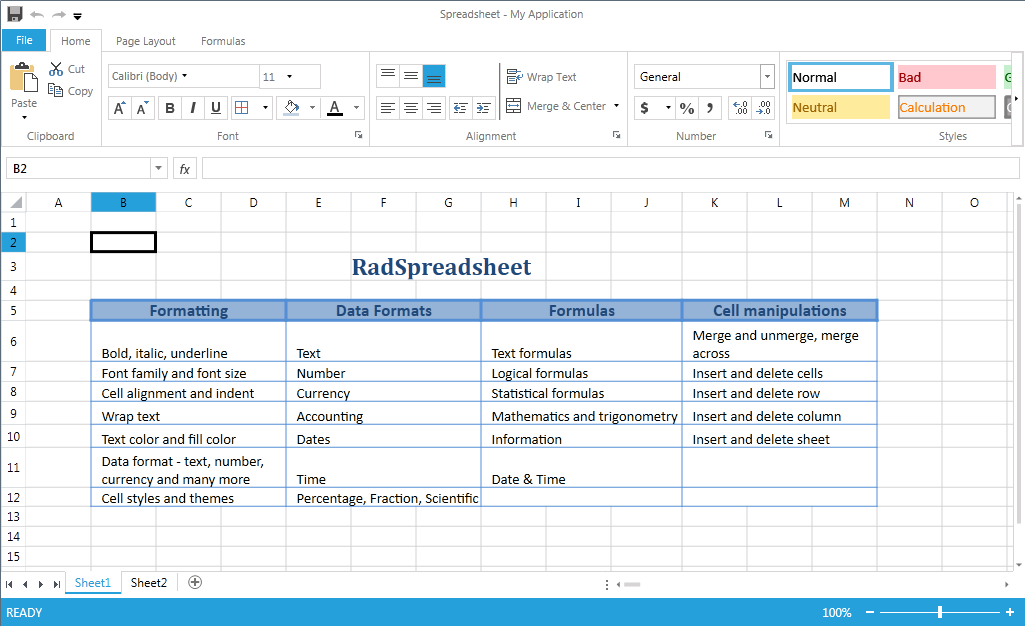The width and height of the screenshot is (1025, 626).
Task: Increase font size with grow font icon
Action: pyautogui.click(x=119, y=108)
